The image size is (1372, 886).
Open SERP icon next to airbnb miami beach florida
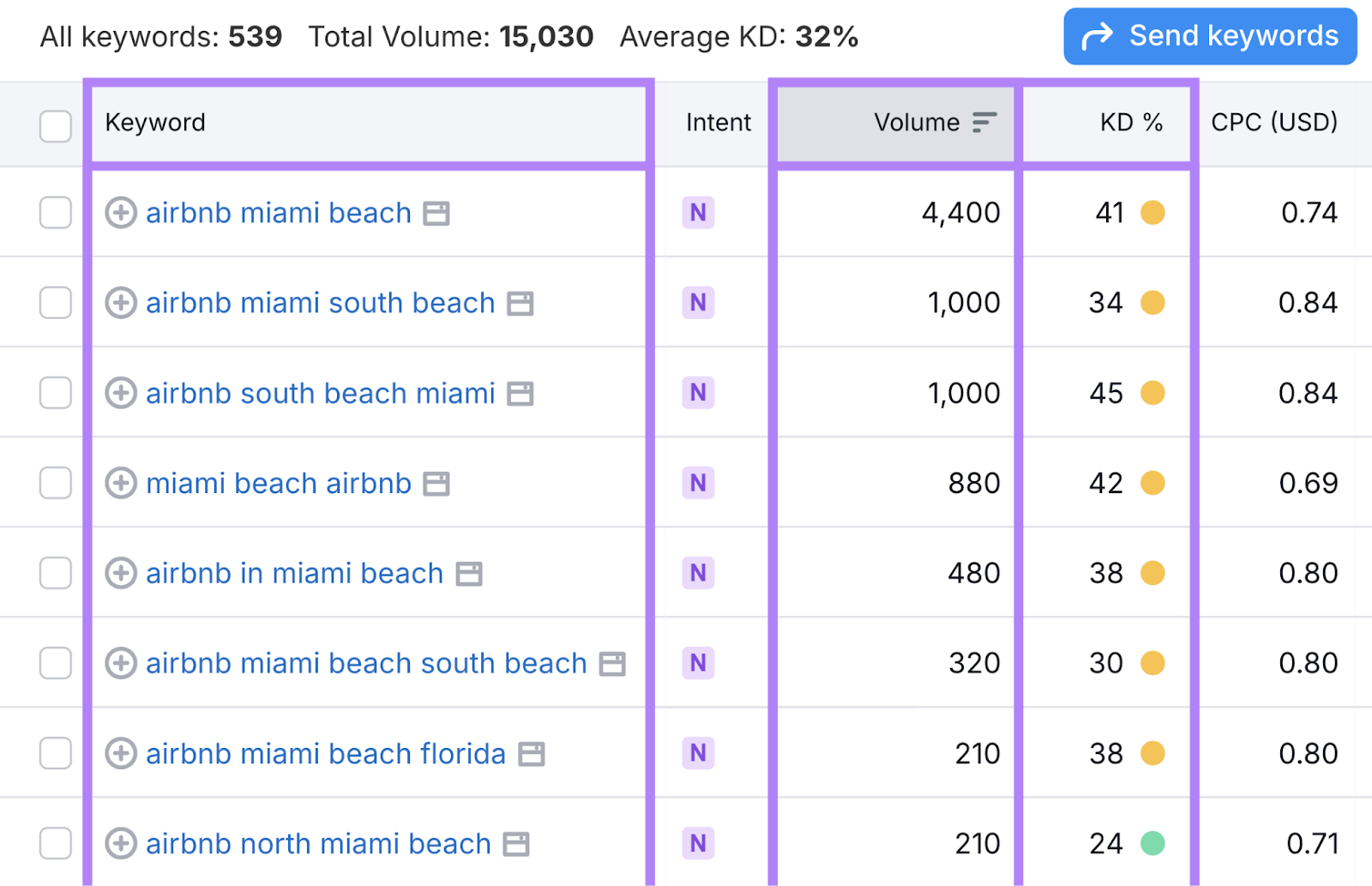point(533,754)
